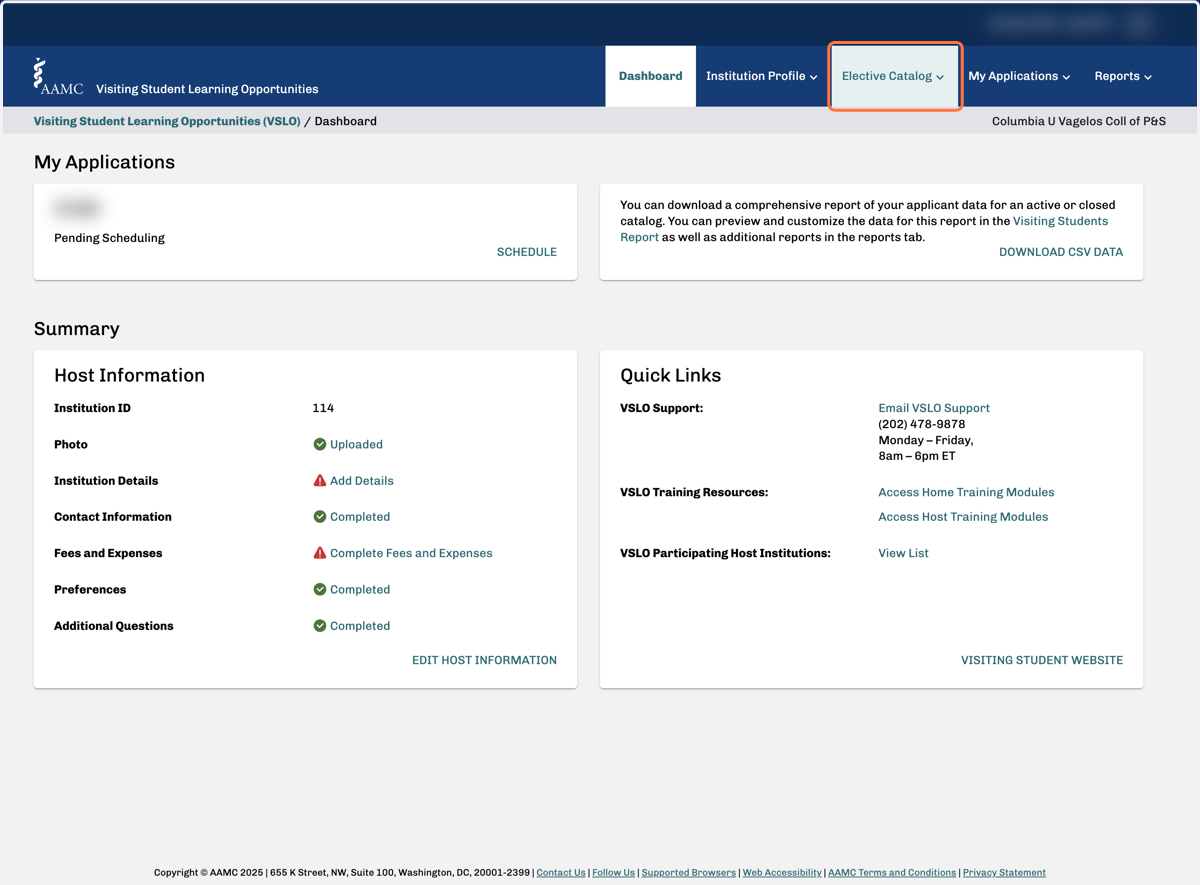Image resolution: width=1200 pixels, height=885 pixels.
Task: Click the phone number (202) 478-9878
Action: click(922, 424)
